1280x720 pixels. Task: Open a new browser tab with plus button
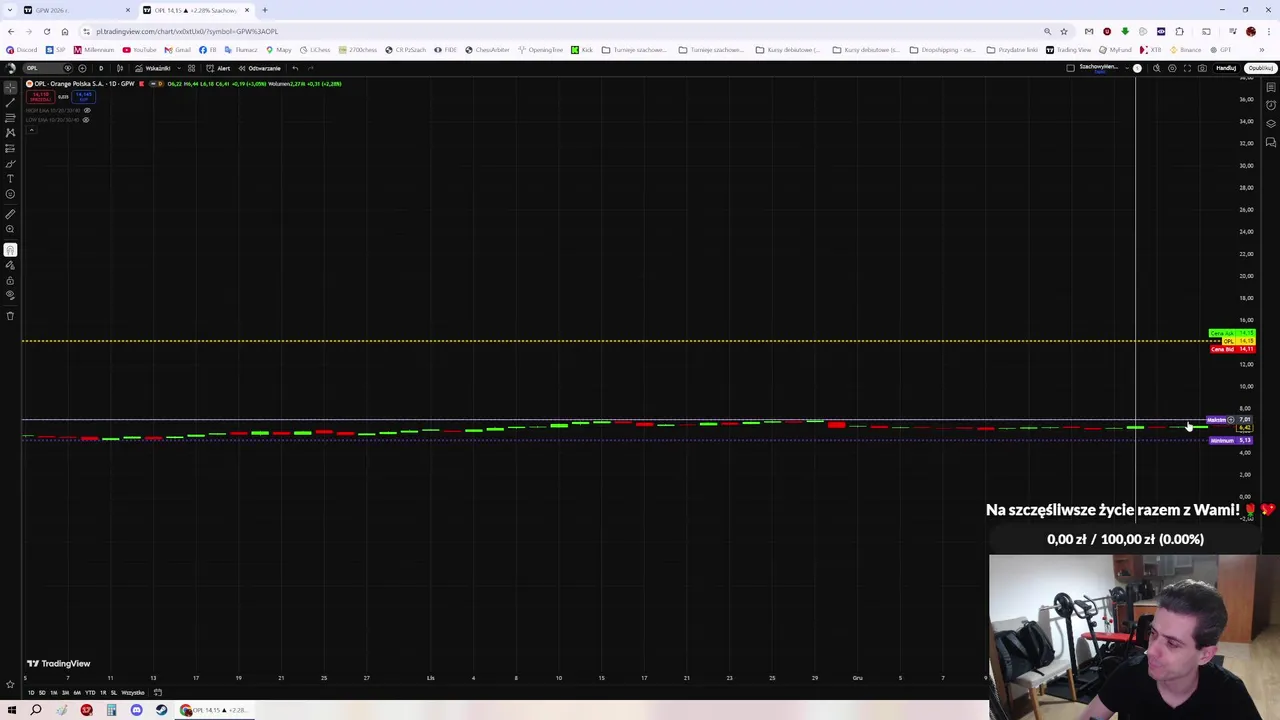tap(265, 10)
